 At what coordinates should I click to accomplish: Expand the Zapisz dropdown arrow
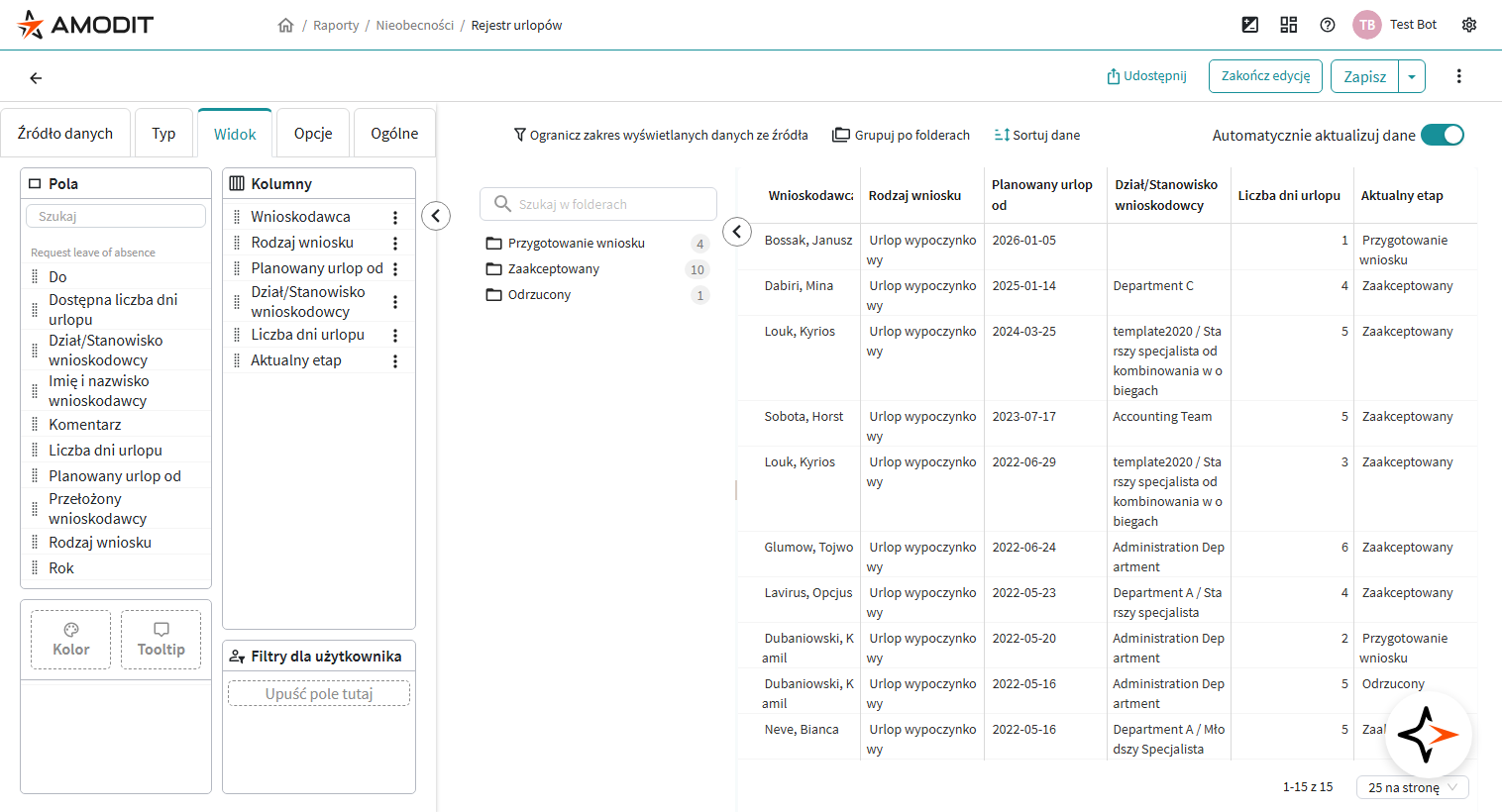pyautogui.click(x=1412, y=77)
